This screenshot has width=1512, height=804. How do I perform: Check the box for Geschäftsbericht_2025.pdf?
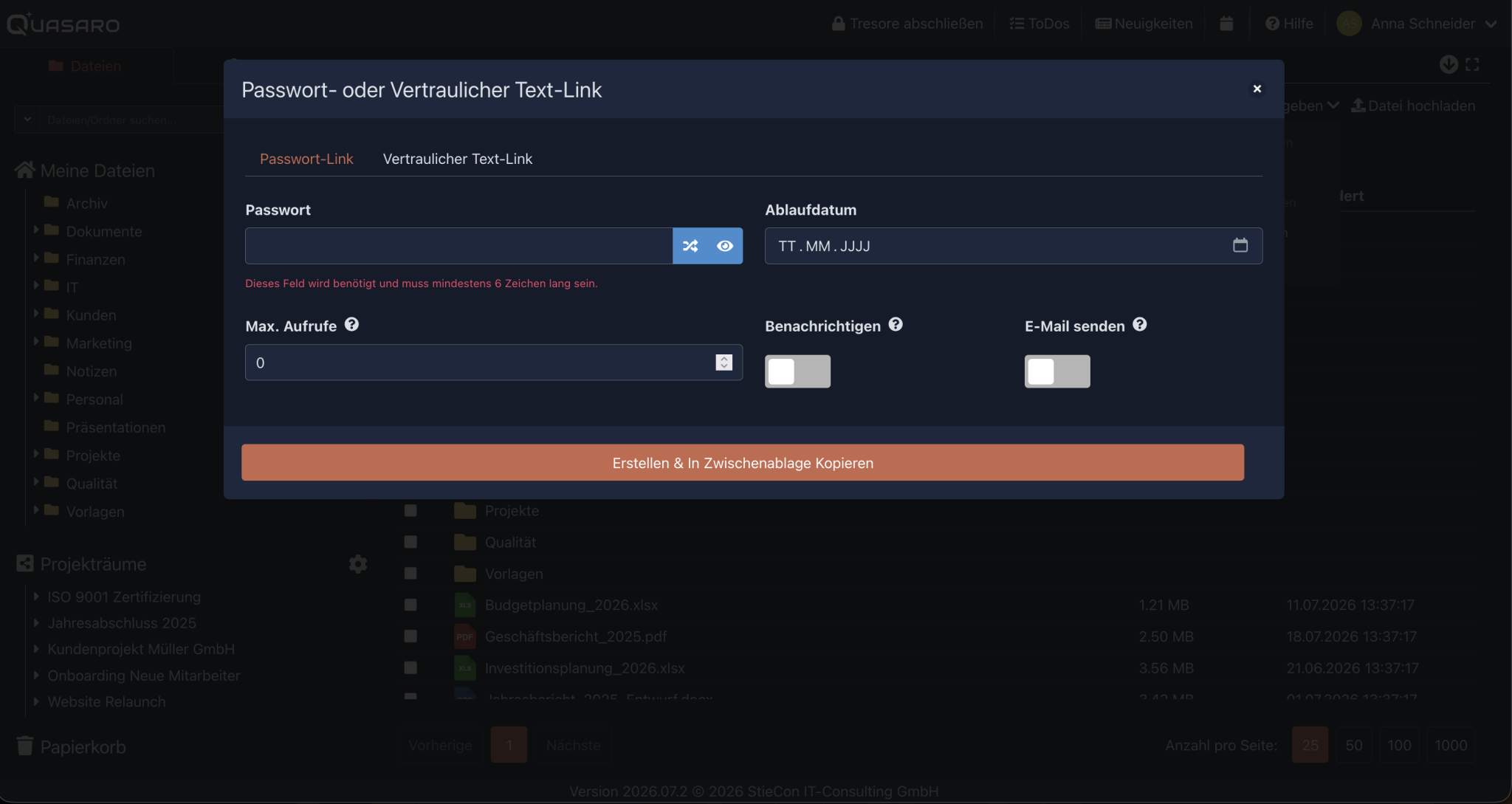tap(411, 636)
